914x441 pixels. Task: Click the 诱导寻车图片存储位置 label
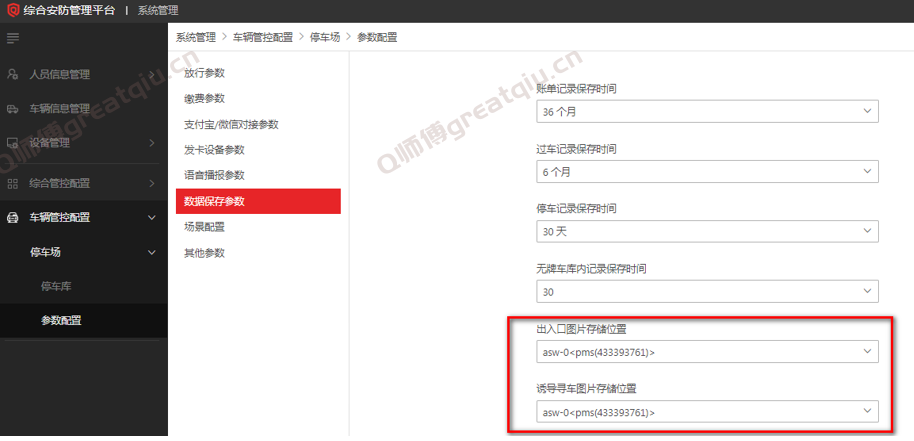(586, 389)
